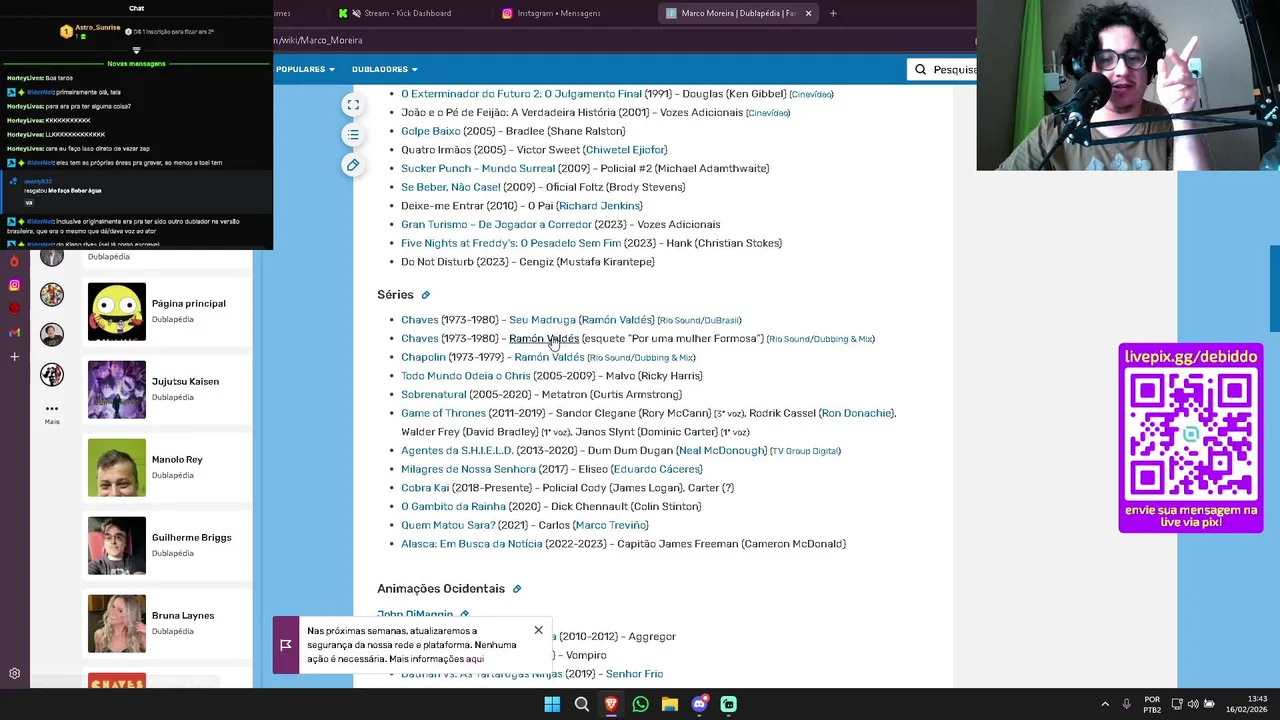Open Instagram from the browser sidebar
1280x720 pixels.
click(14, 285)
